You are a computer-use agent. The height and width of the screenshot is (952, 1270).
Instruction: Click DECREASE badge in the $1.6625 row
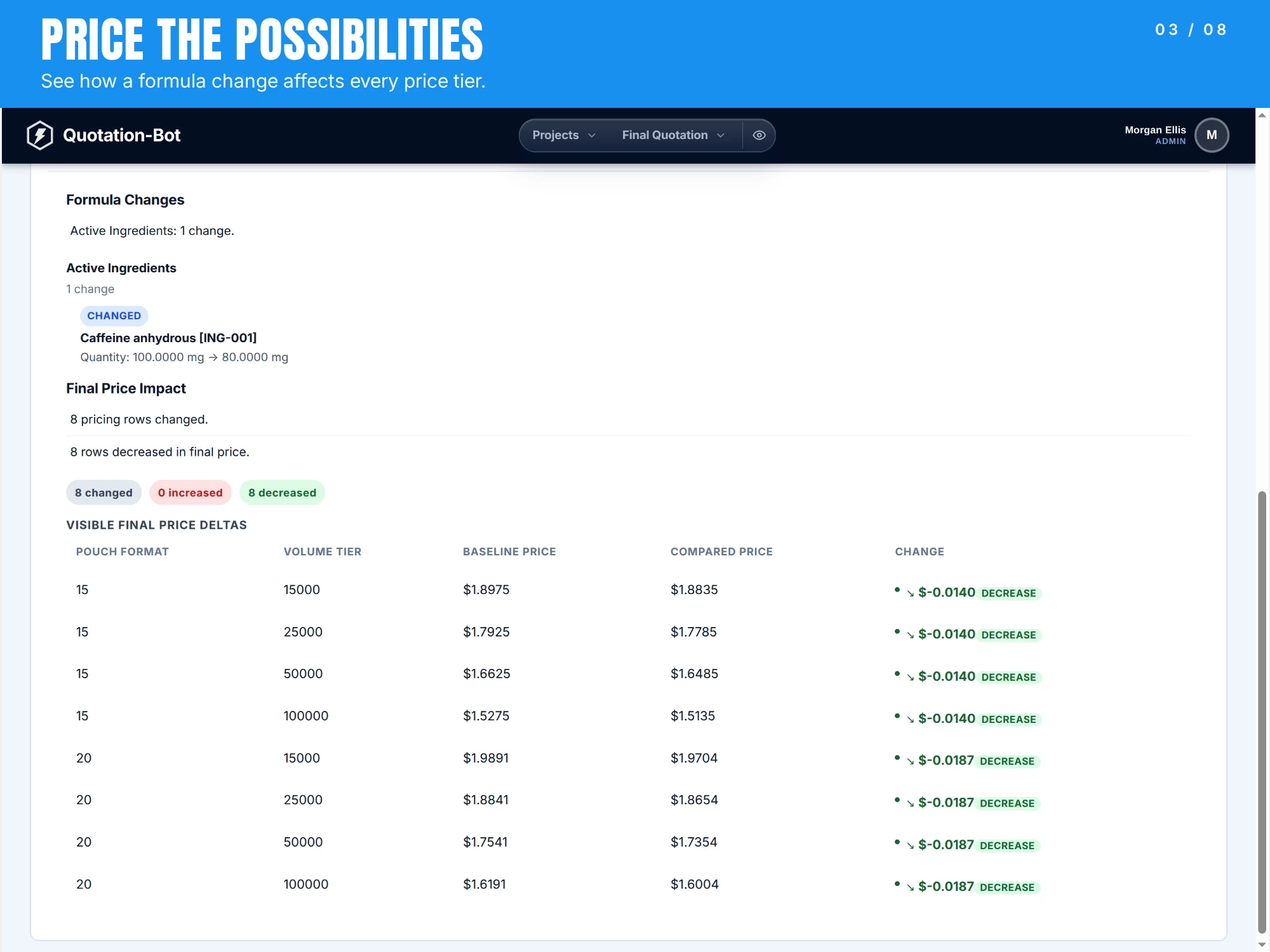(1008, 678)
